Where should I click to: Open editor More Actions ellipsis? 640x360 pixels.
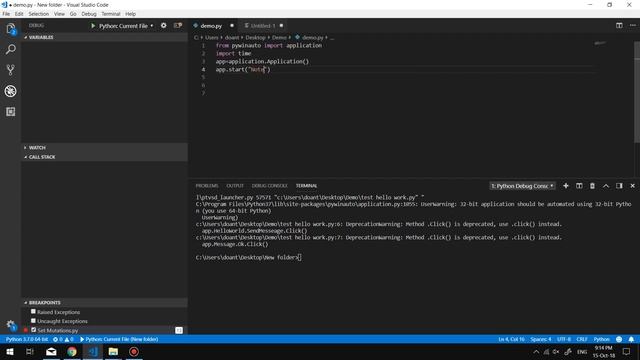pos(633,25)
